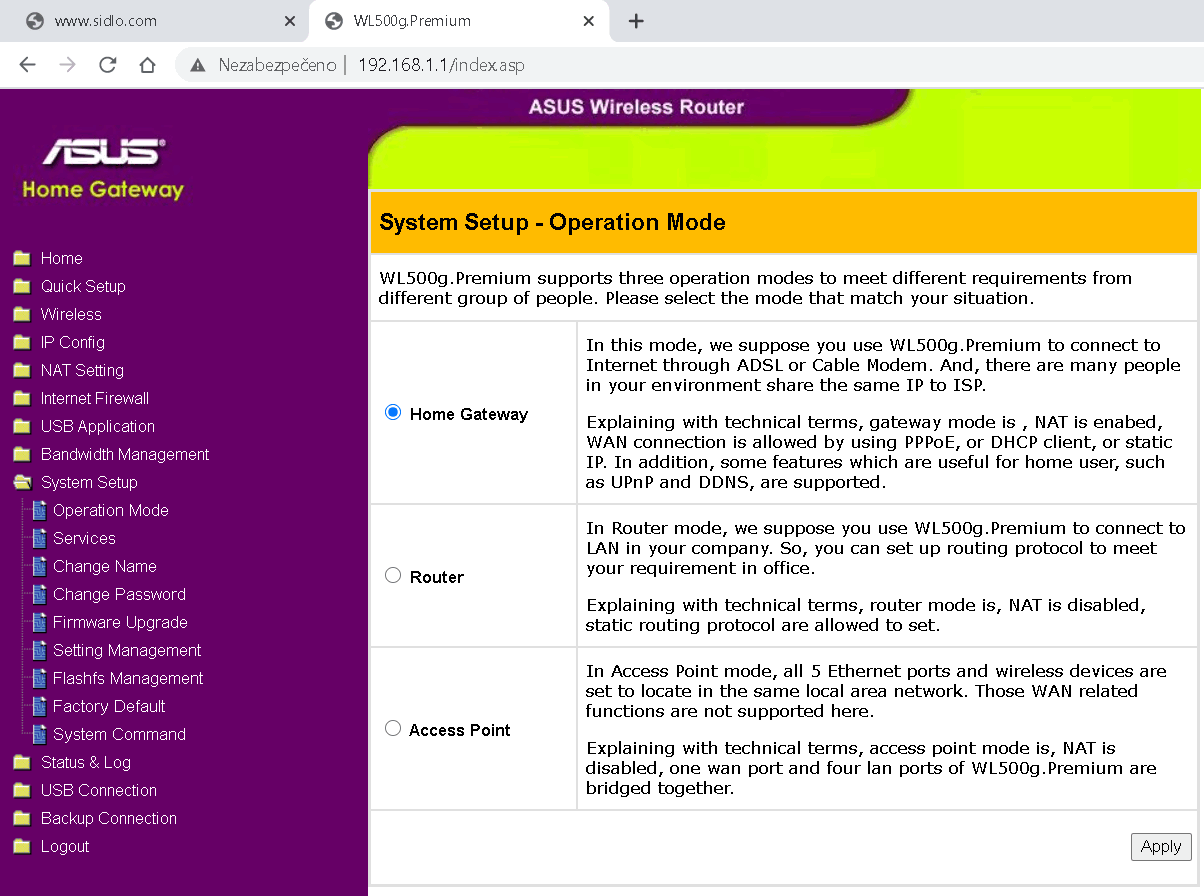Click the browser reload icon
1204x896 pixels.
(x=107, y=65)
